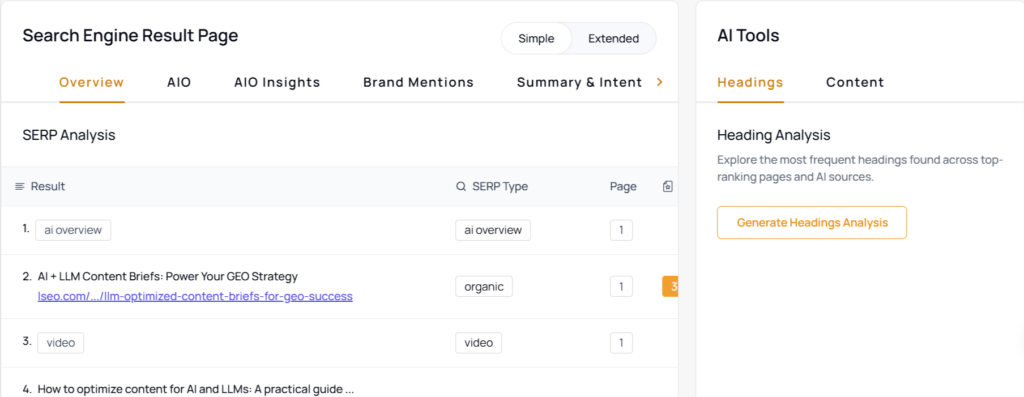Click the Page column header
The height and width of the screenshot is (397, 1024).
(623, 187)
